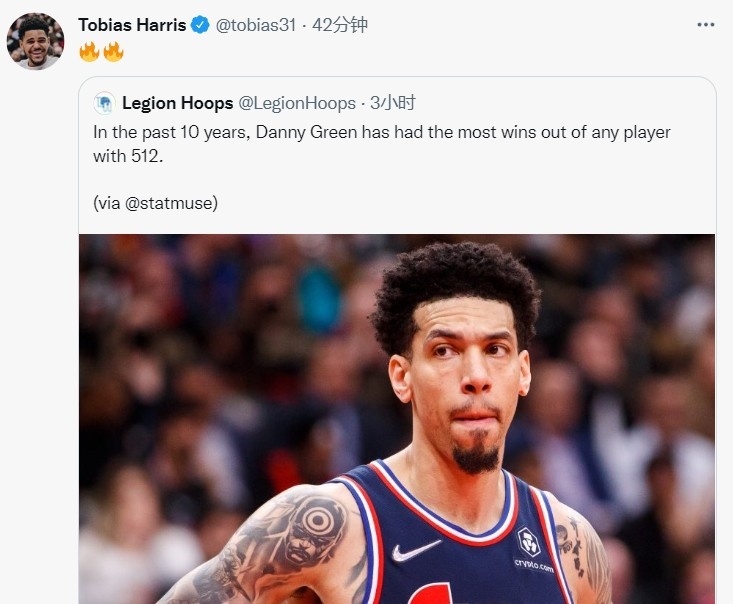Click the first fire emoji
733x604 pixels.
tap(89, 51)
